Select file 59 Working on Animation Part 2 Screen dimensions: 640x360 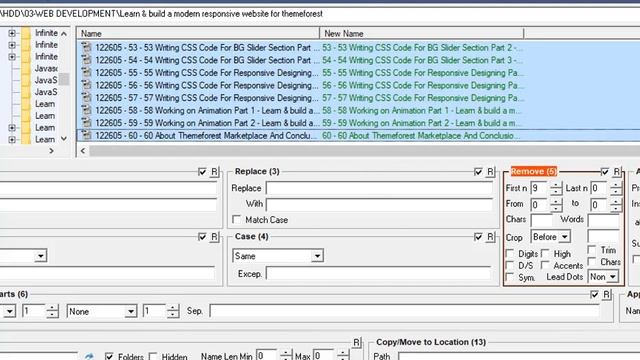coord(358,123)
